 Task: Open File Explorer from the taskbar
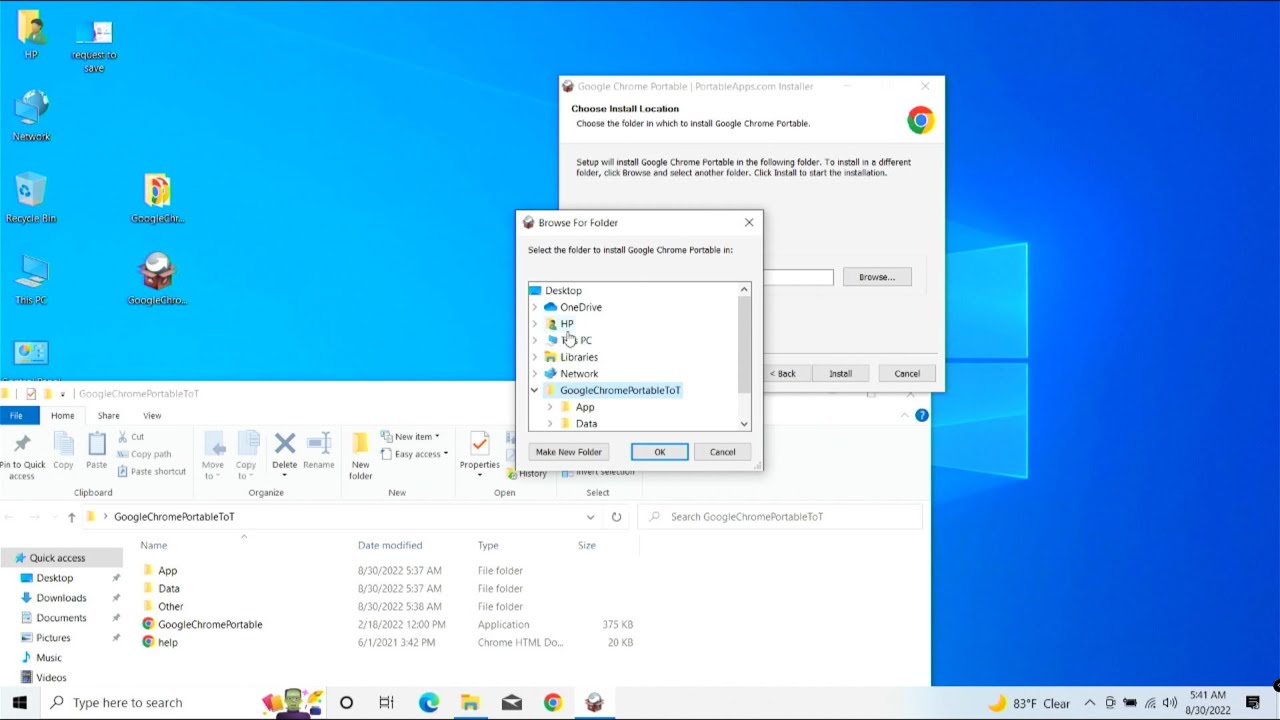point(470,703)
